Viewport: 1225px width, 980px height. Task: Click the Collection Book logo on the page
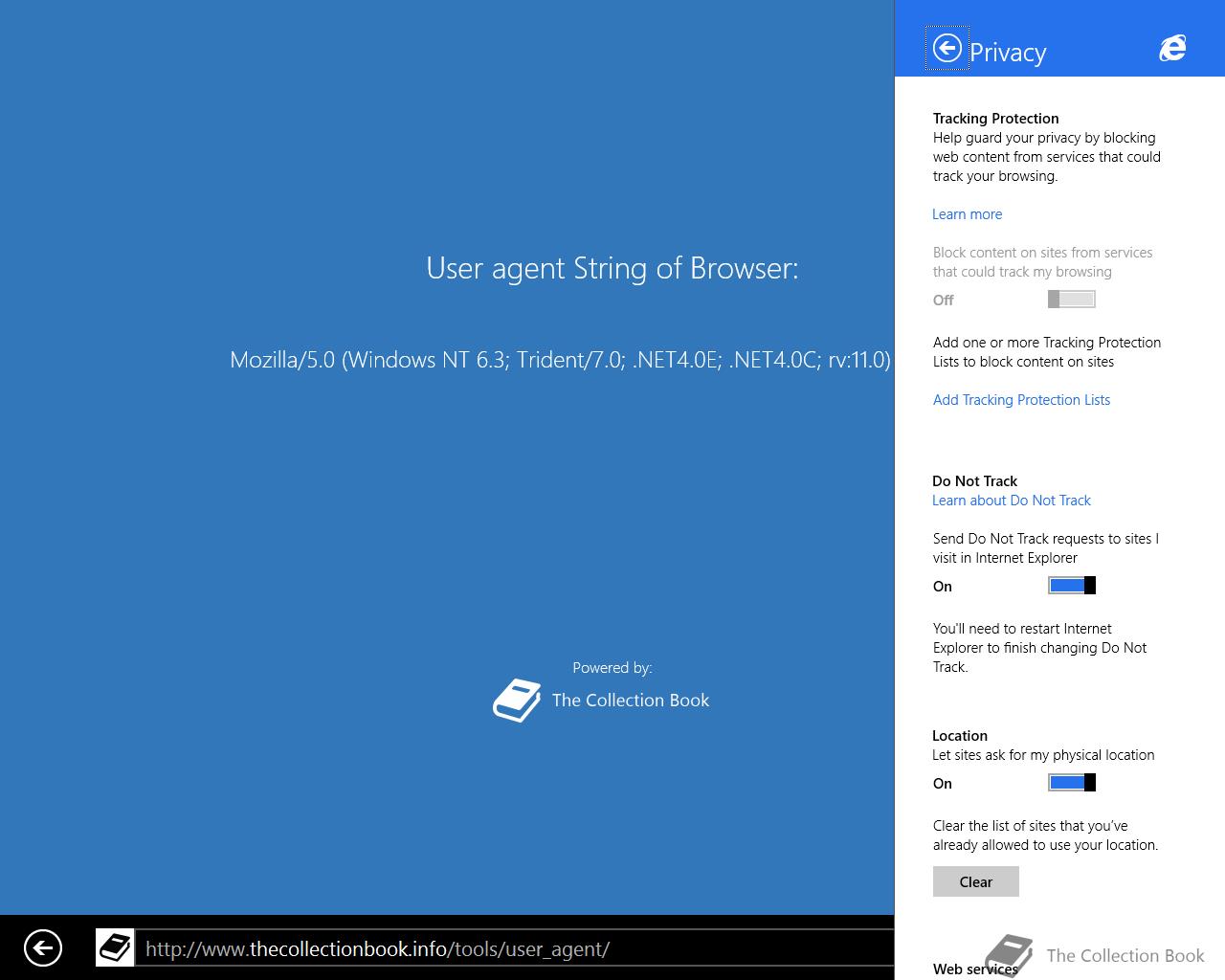coord(517,701)
